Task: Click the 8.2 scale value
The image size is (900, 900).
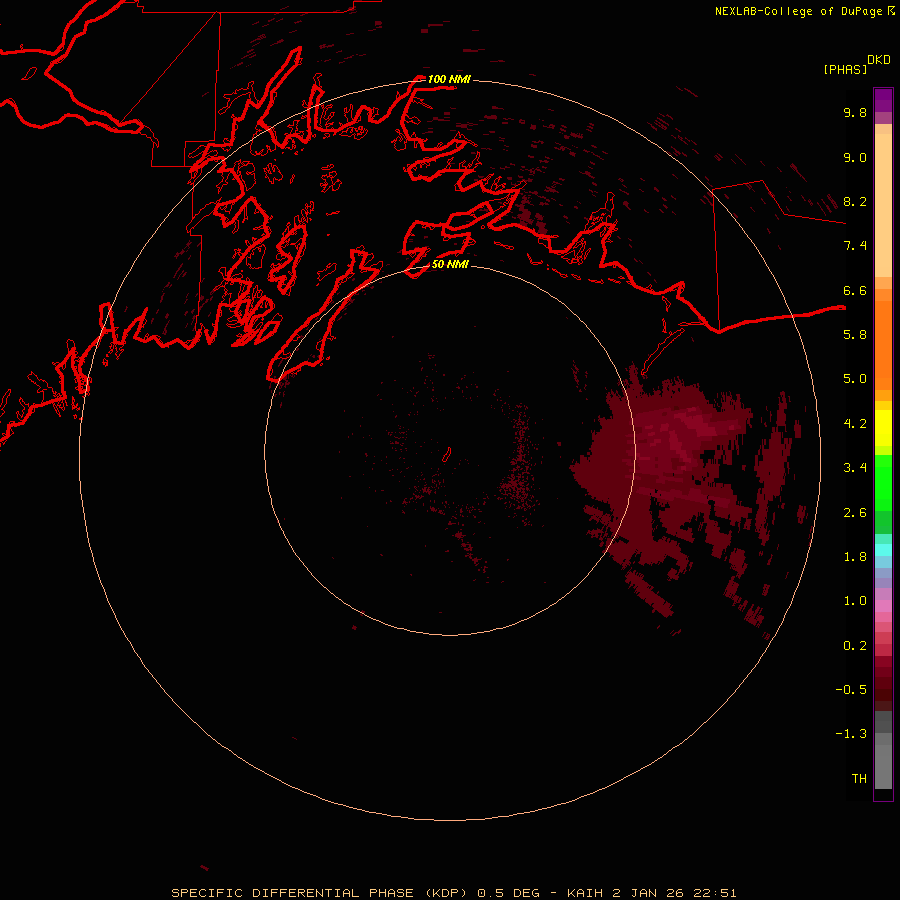Action: [855, 201]
